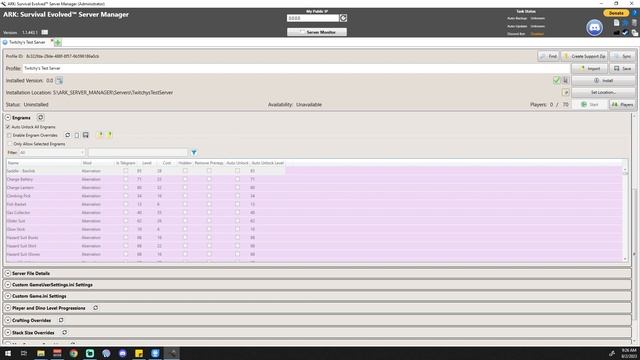The image size is (640, 360).
Task: Click the save icon in engram overrides toolbar
Action: coord(86,135)
